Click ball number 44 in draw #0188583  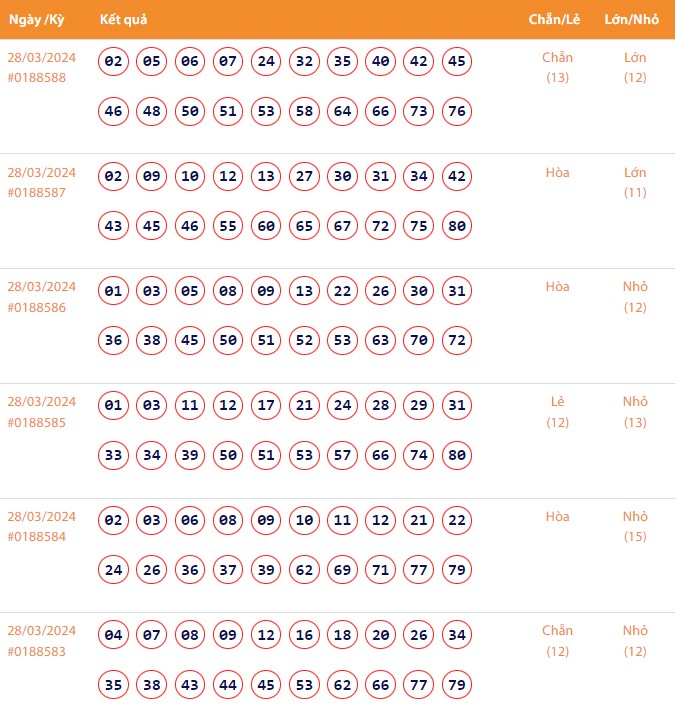228,685
